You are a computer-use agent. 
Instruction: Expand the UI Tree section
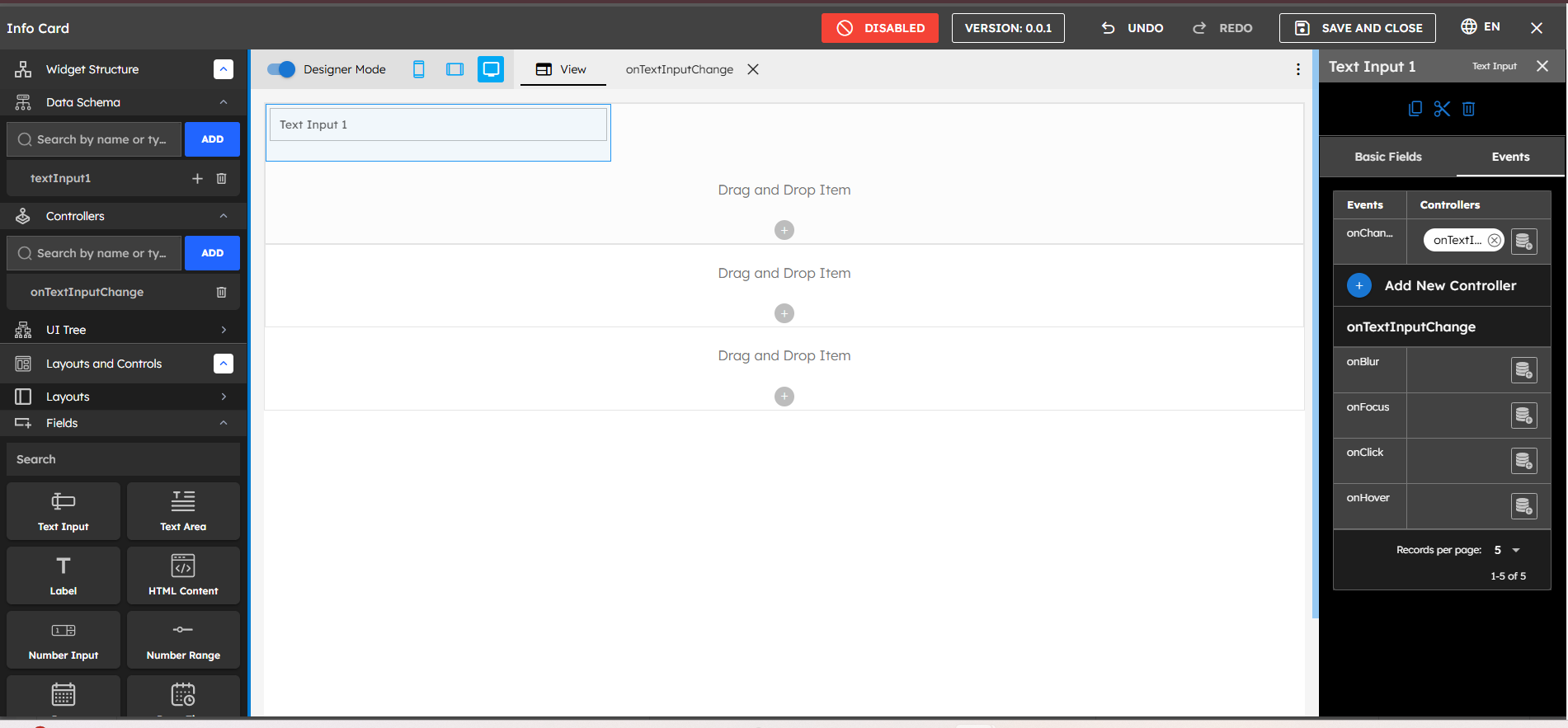pos(224,330)
